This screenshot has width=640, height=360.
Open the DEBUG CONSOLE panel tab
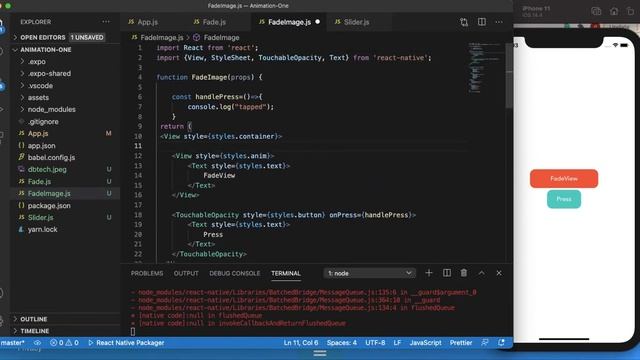235,273
